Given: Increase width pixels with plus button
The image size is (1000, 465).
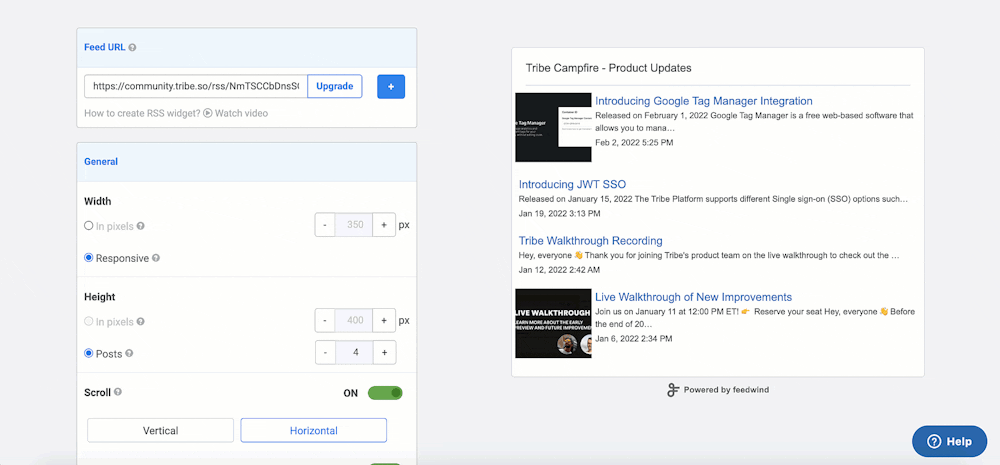Looking at the screenshot, I should pyautogui.click(x=384, y=225).
